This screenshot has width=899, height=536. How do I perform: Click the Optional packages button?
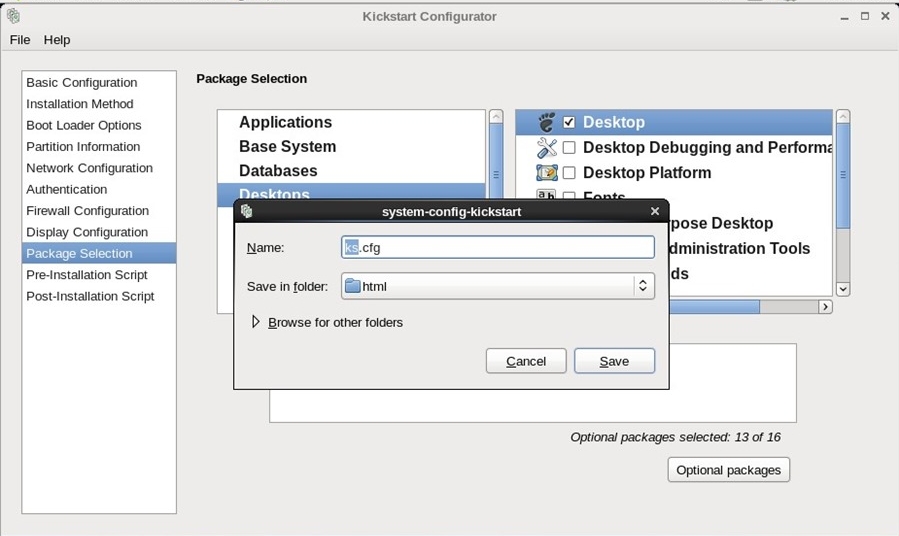point(728,470)
